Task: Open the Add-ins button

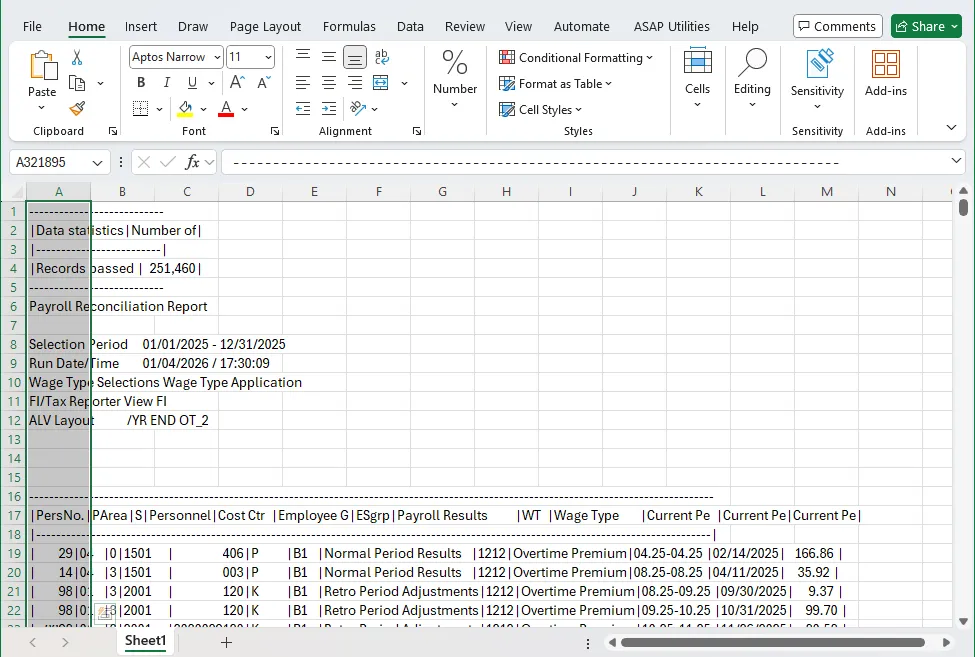Action: point(885,75)
